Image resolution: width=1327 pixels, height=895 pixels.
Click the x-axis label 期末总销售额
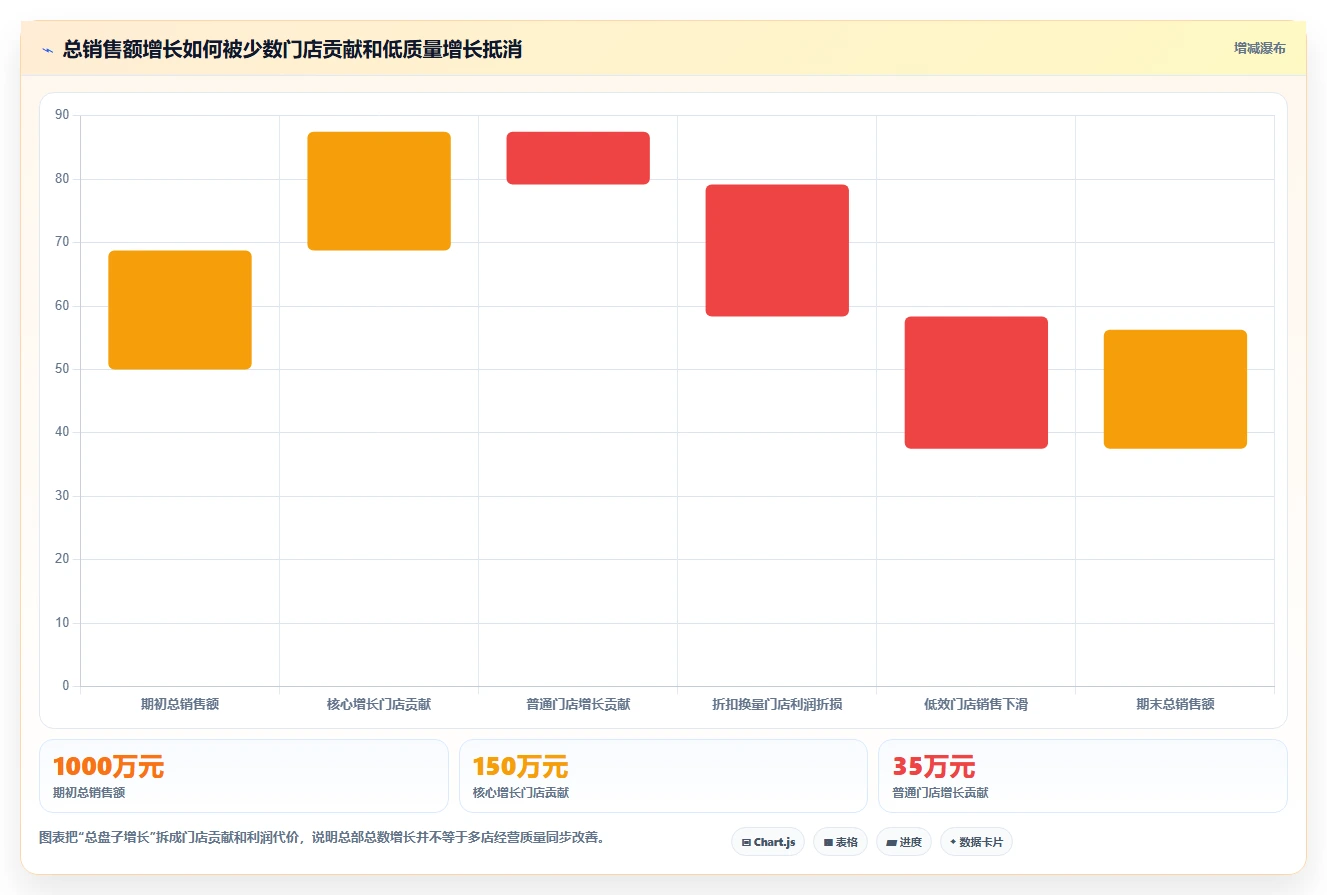1175,704
